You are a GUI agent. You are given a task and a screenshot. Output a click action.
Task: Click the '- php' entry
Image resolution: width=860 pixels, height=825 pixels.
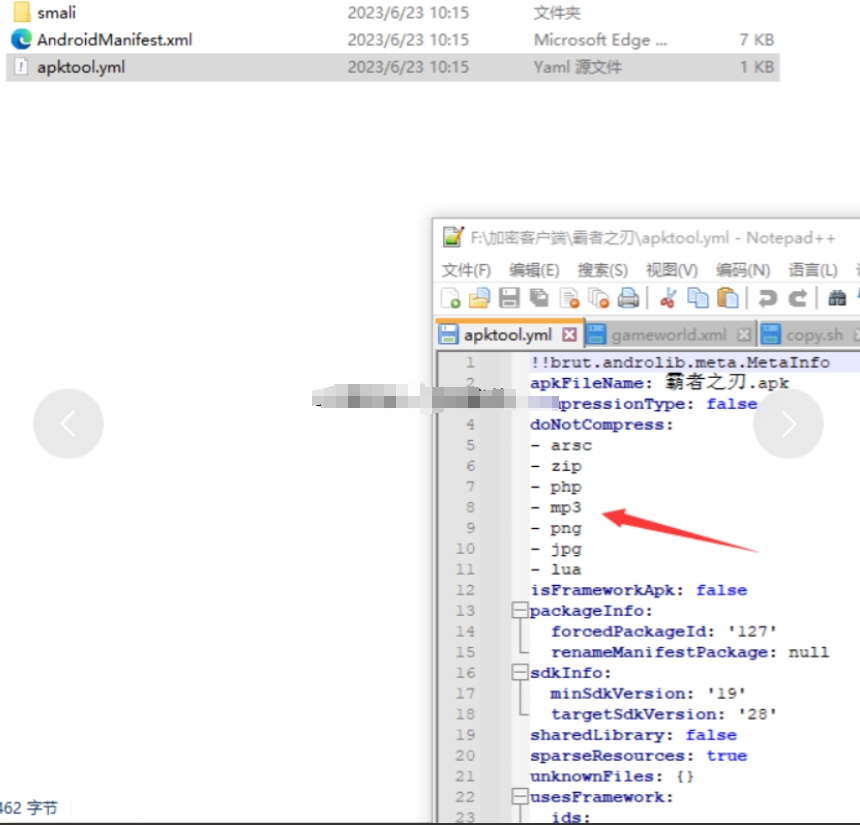[x=556, y=487]
